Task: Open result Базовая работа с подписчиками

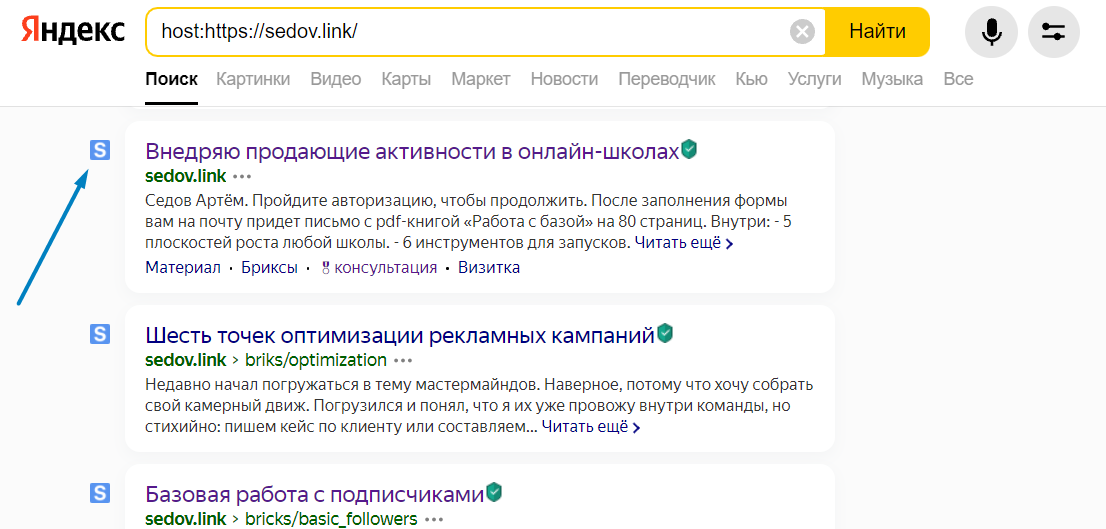Action: (x=315, y=494)
